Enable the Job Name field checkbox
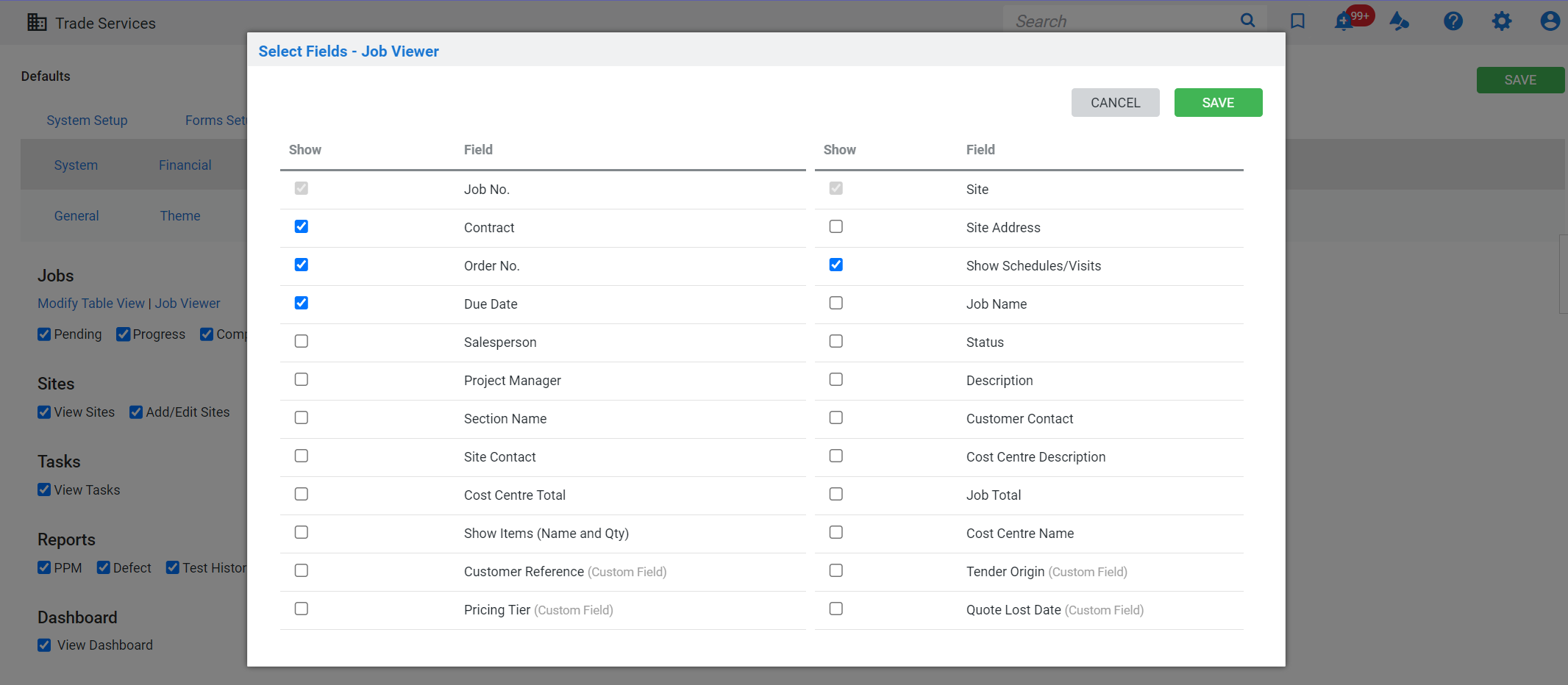The height and width of the screenshot is (685, 1568). click(x=836, y=303)
